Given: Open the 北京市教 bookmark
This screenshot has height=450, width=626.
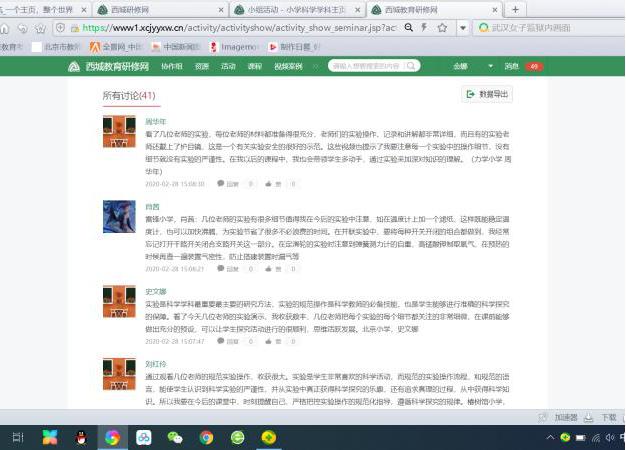Looking at the screenshot, I should tap(56, 47).
